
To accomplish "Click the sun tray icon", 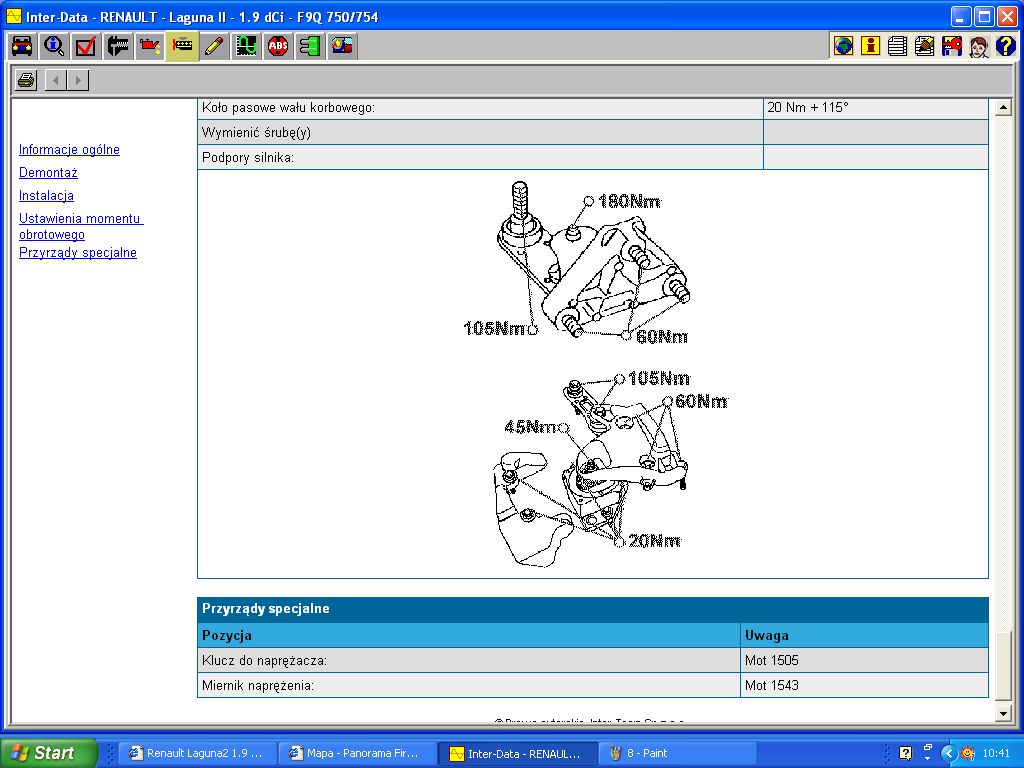I will 968,753.
